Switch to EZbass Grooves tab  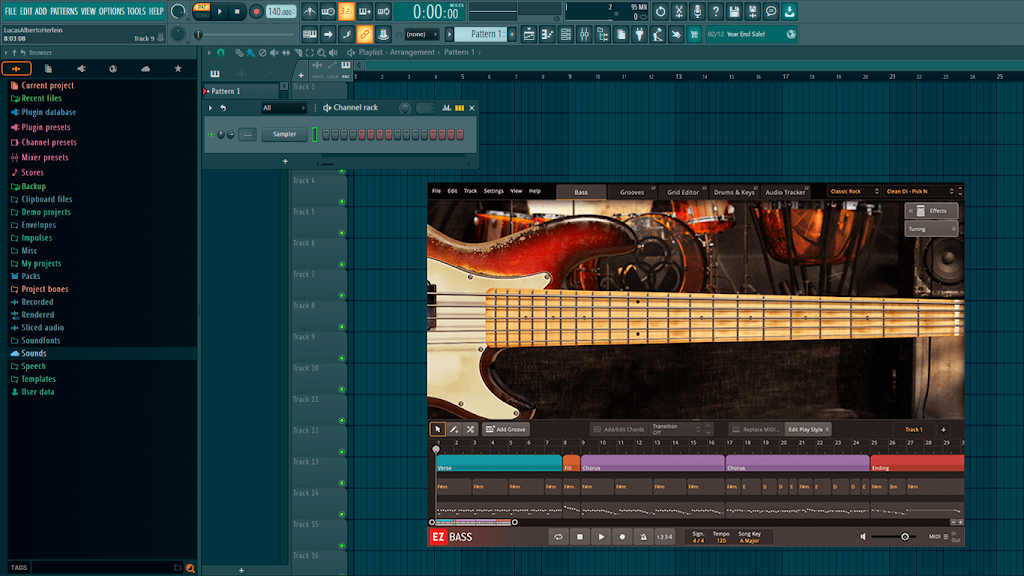[x=632, y=192]
